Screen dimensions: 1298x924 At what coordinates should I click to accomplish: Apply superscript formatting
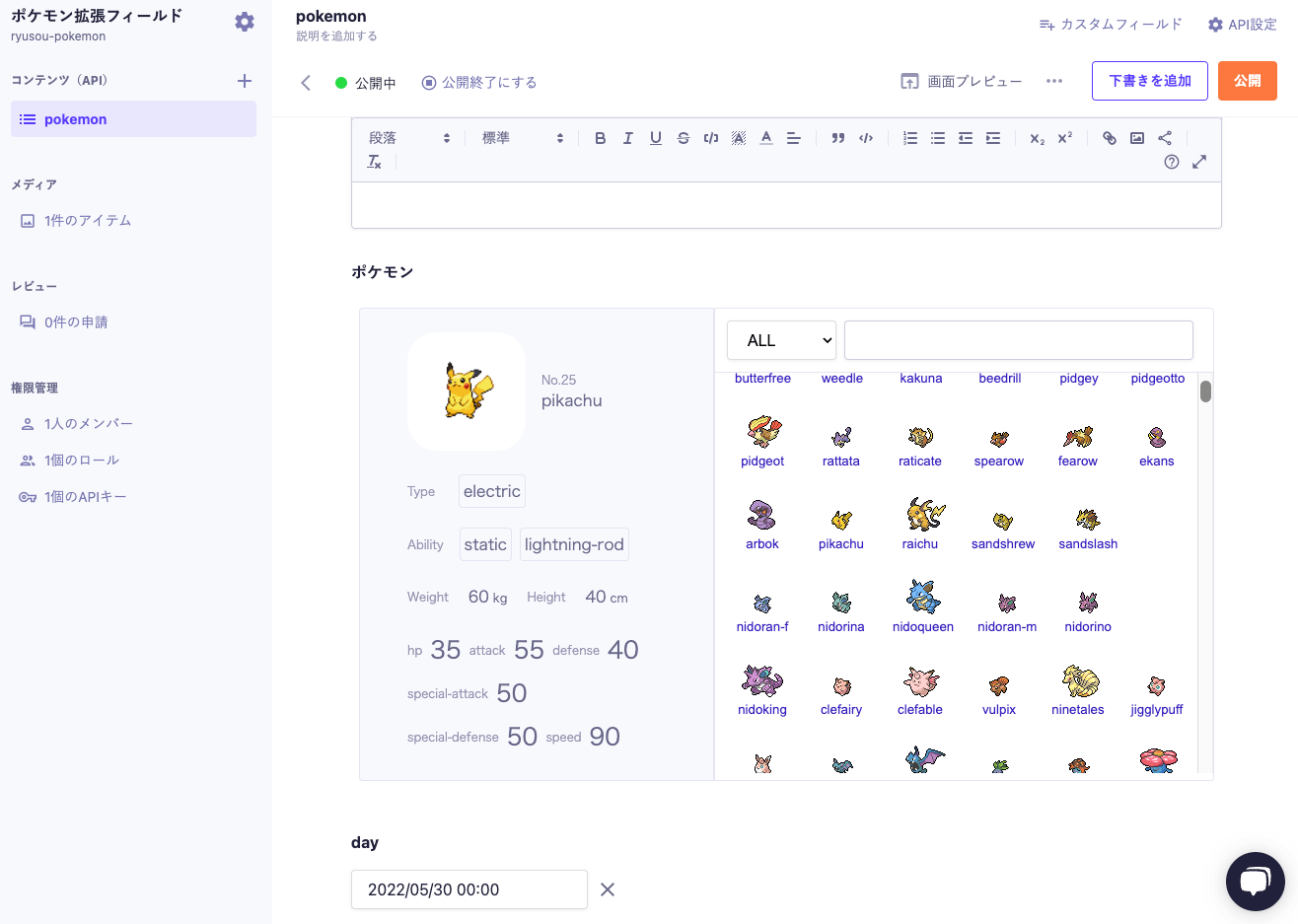(x=1064, y=138)
